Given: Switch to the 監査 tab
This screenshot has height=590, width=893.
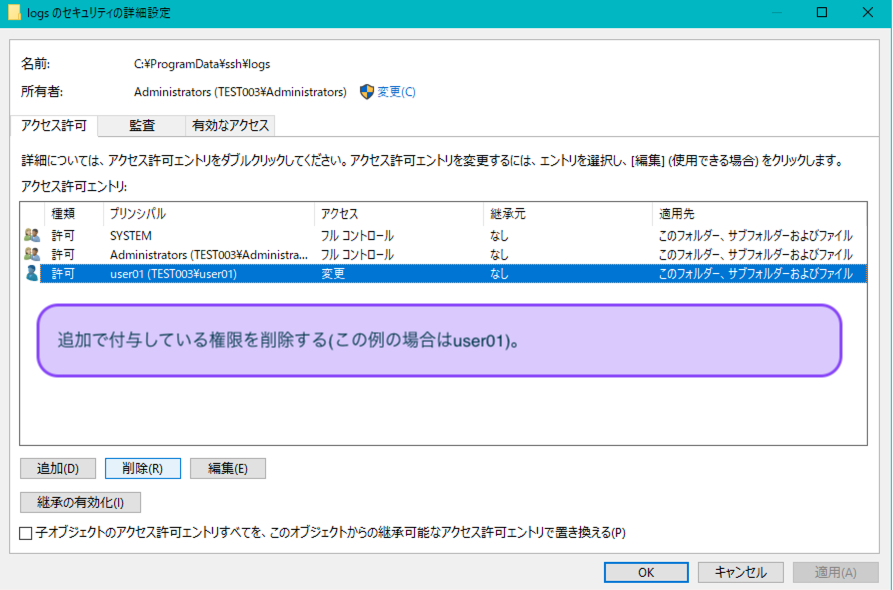Looking at the screenshot, I should pyautogui.click(x=142, y=126).
